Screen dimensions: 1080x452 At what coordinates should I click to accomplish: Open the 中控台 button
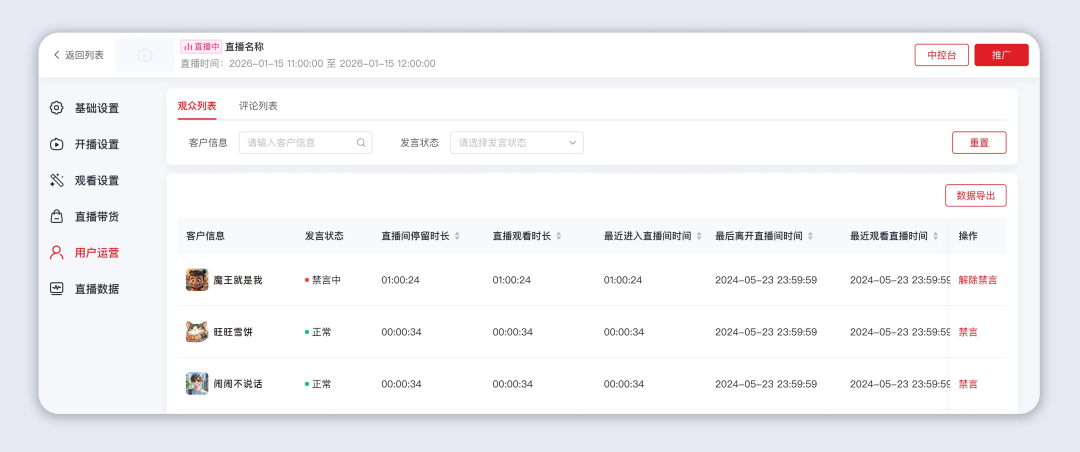coord(941,55)
